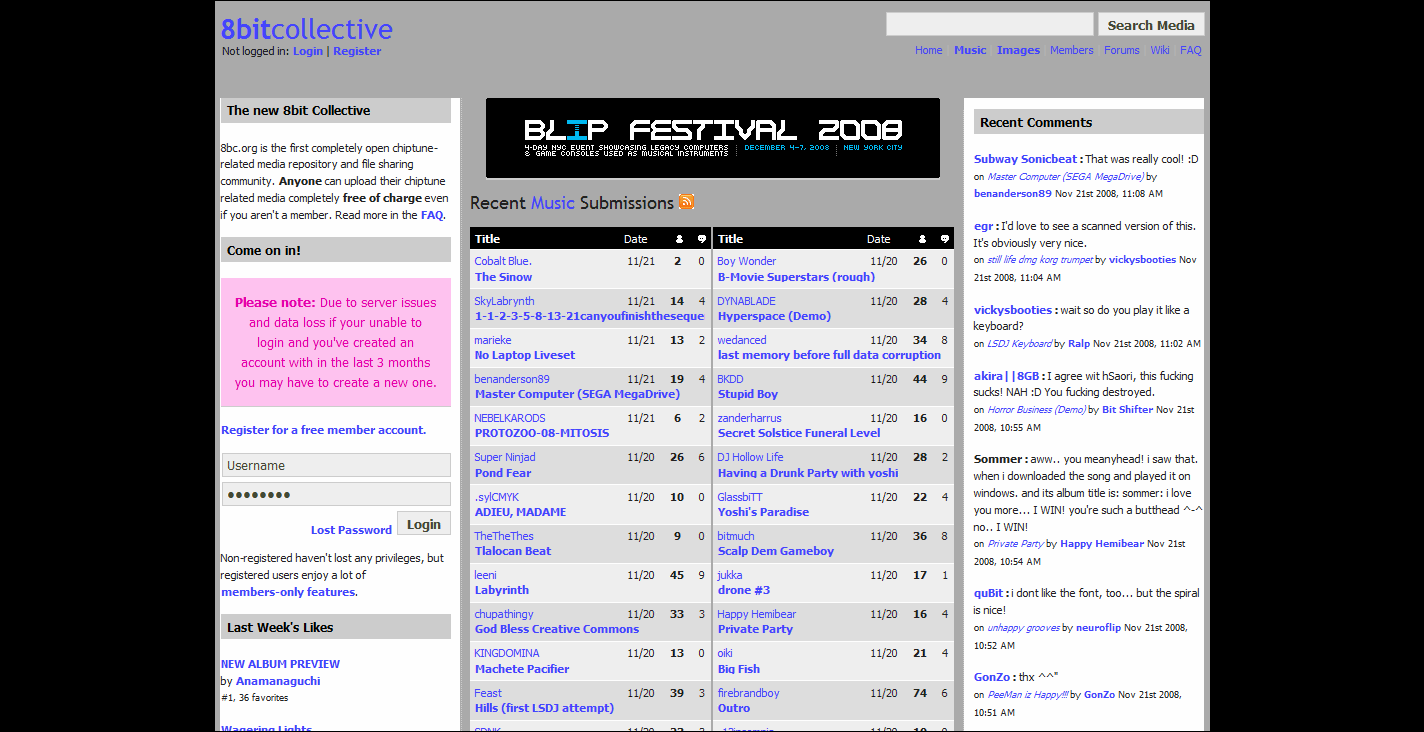Click the Login button in sidebar
Image resolution: width=1424 pixels, height=732 pixels.
[424, 524]
